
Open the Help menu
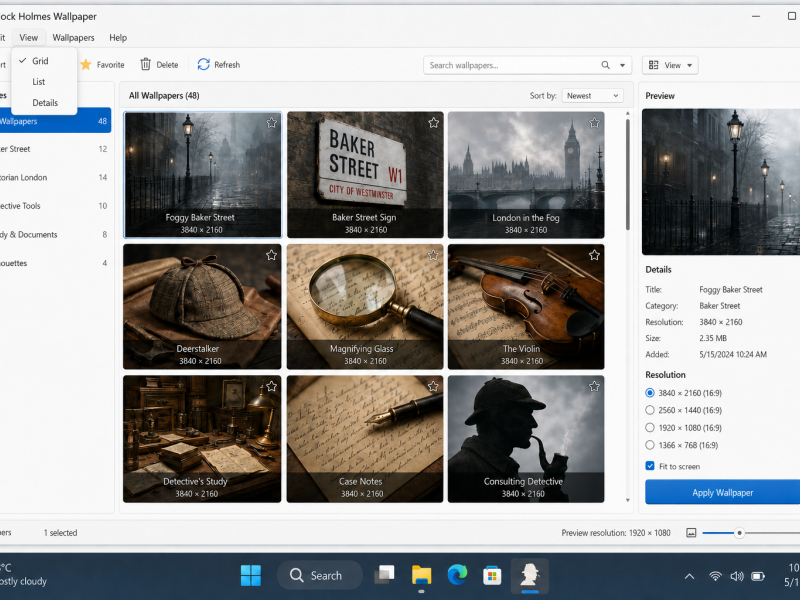118,38
